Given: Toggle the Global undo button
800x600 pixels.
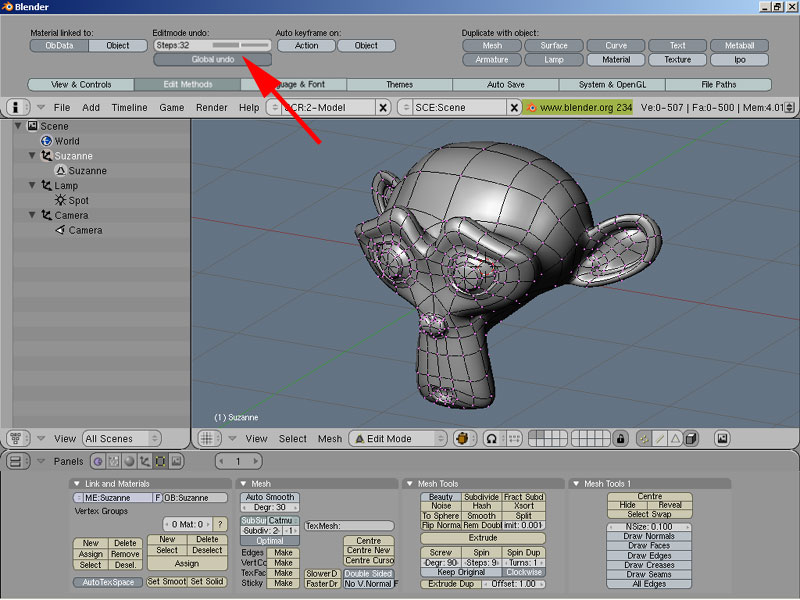Looking at the screenshot, I should (x=213, y=60).
